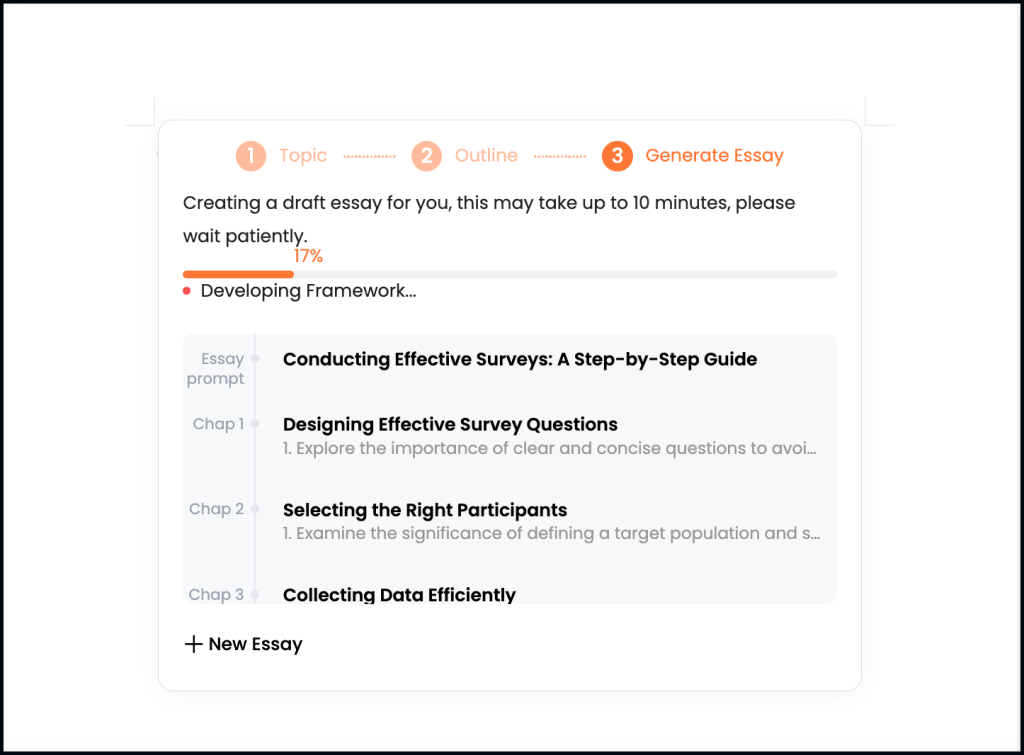Select the essay title Conducting Effective Surveys
1024x755 pixels.
pos(520,359)
